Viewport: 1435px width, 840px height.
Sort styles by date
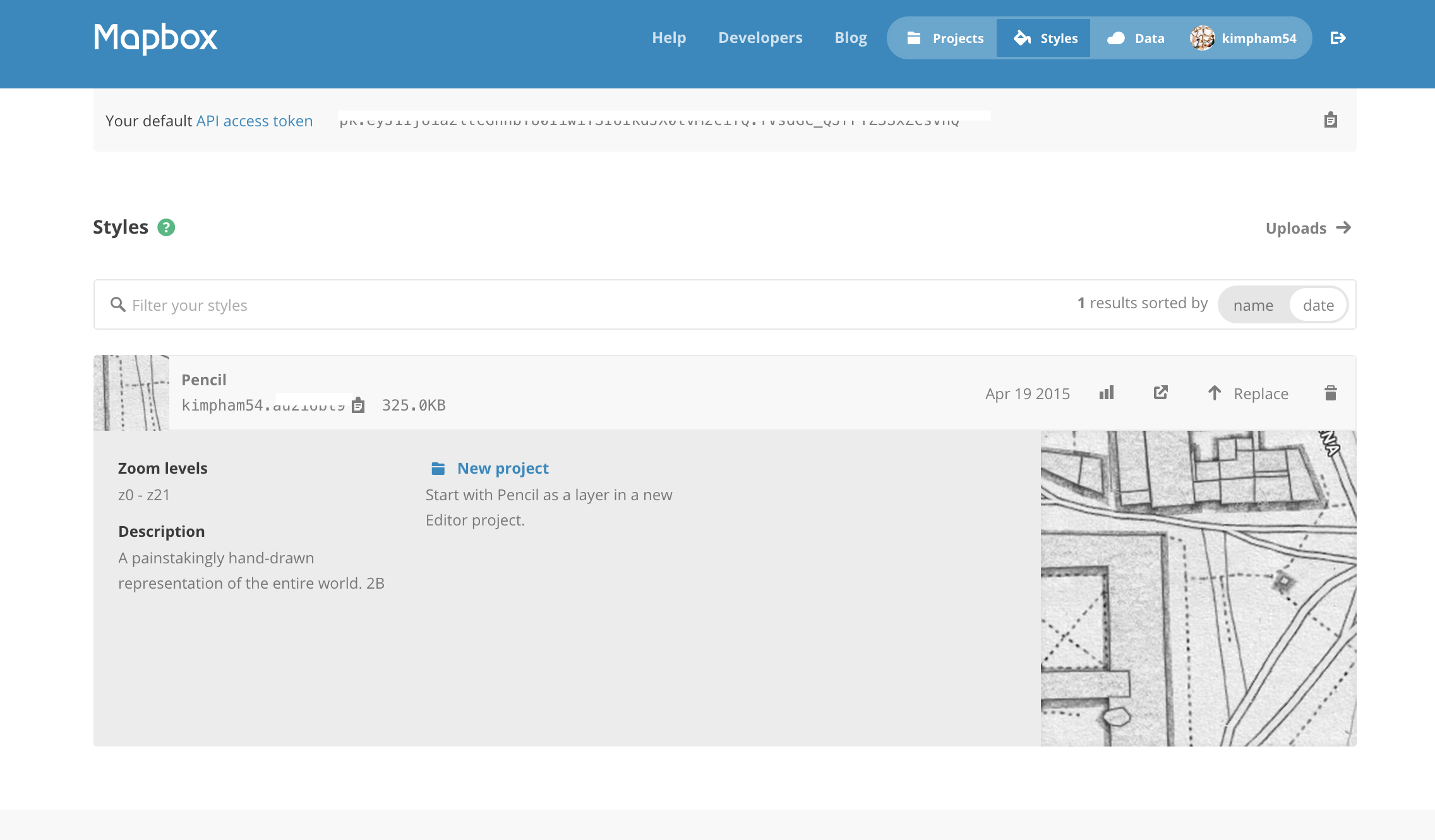tap(1318, 305)
